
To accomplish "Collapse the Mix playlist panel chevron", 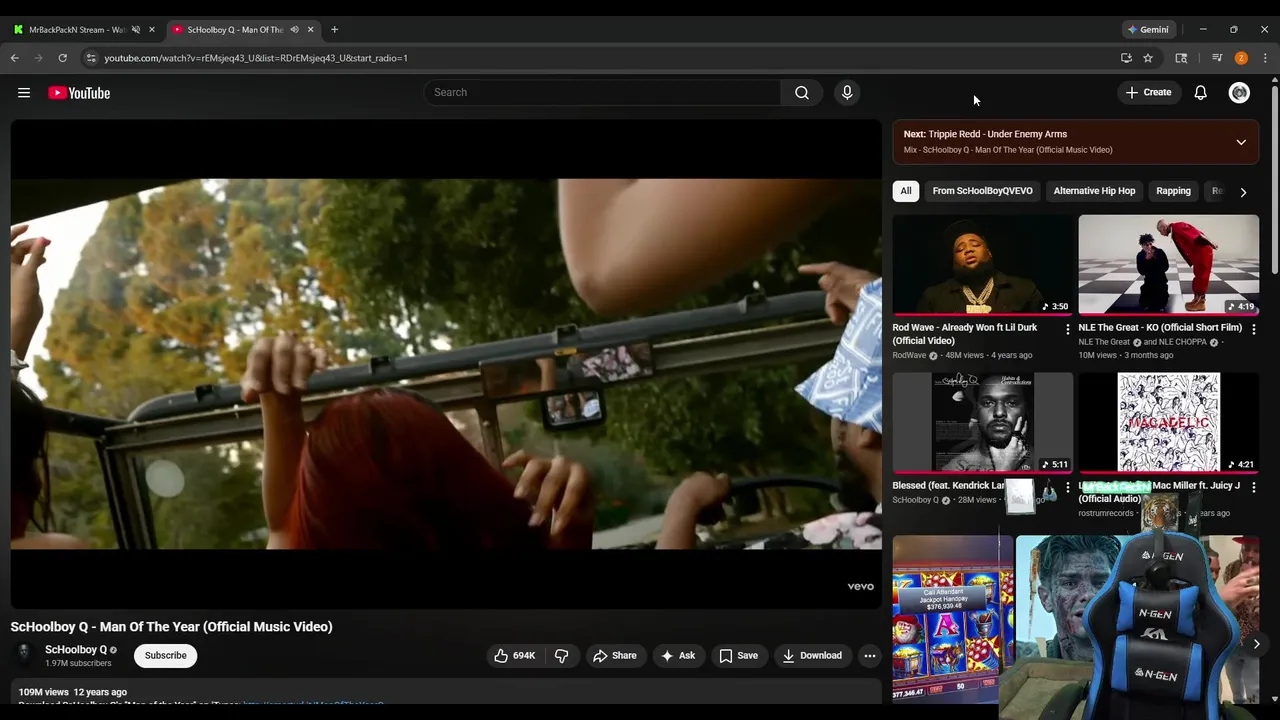I will pos(1241,142).
